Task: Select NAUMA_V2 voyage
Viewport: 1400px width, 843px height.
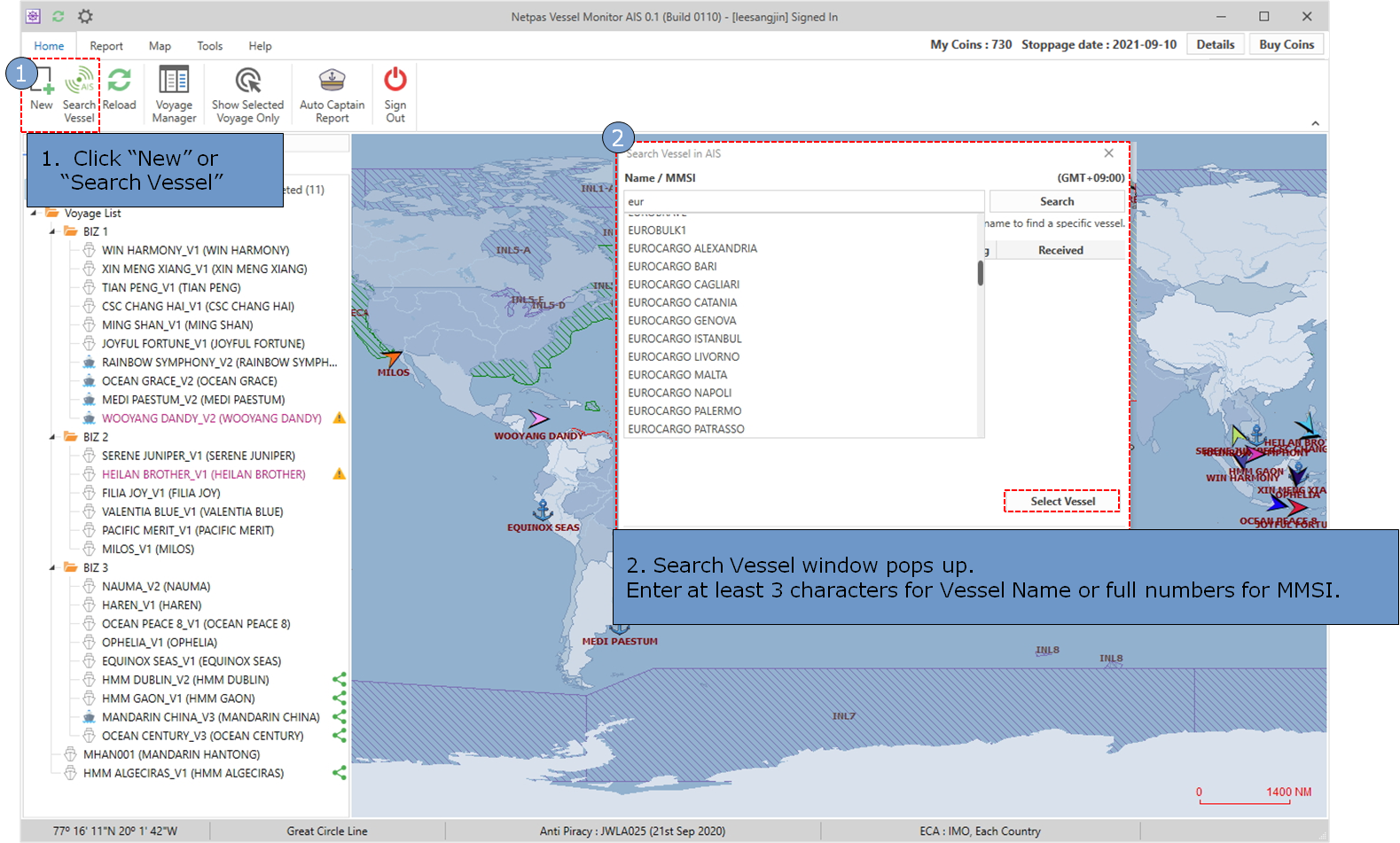Action: 156,586
